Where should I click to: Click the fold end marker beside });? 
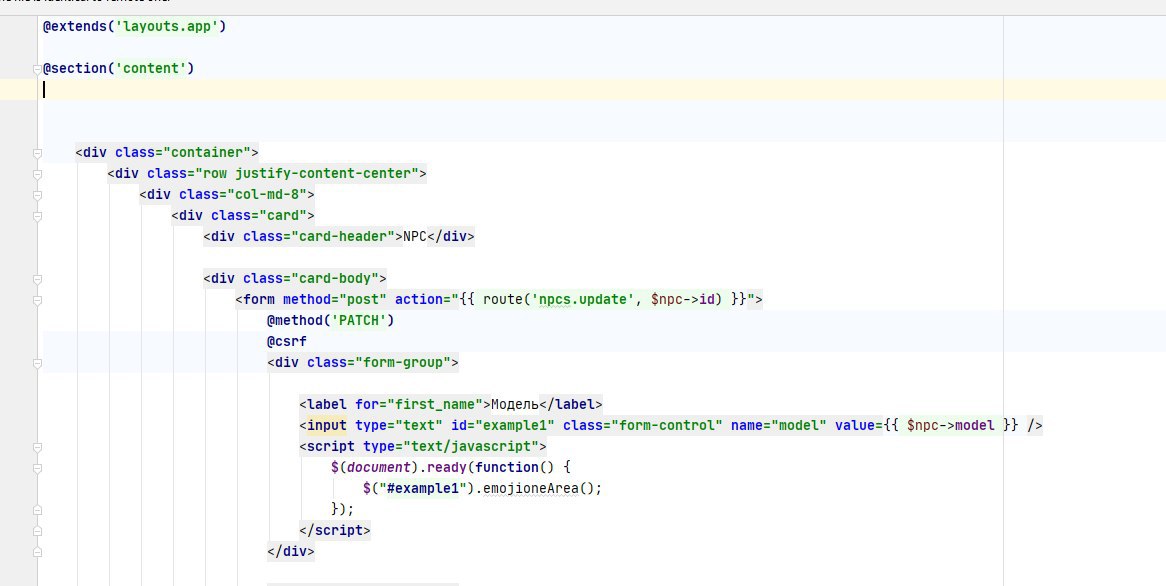click(37, 510)
